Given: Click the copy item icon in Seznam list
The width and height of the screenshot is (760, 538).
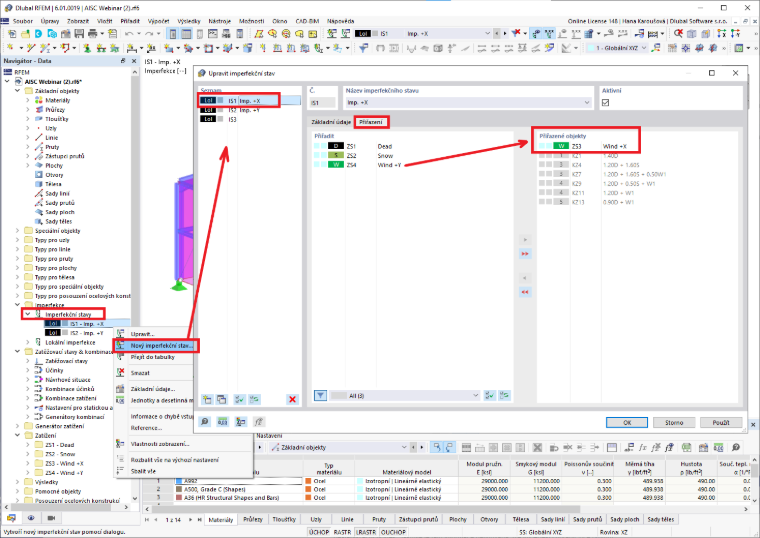Looking at the screenshot, I should pyautogui.click(x=222, y=399).
